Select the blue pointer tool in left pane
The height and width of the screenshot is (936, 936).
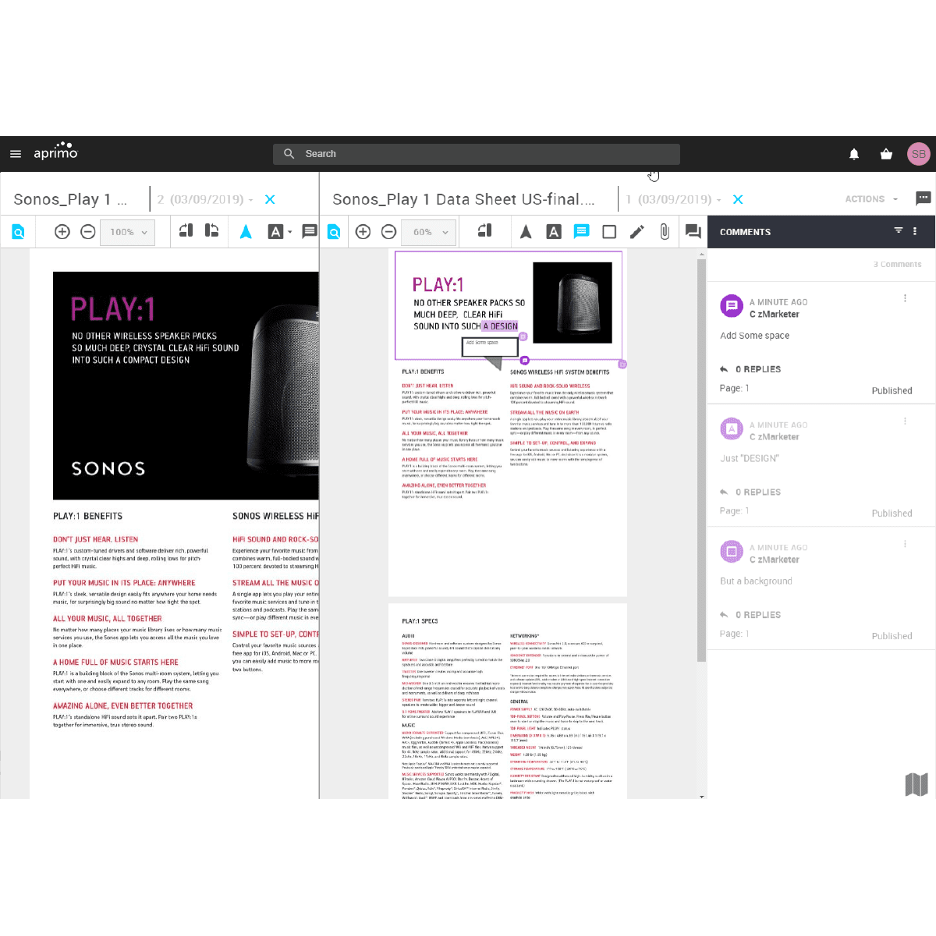click(245, 232)
